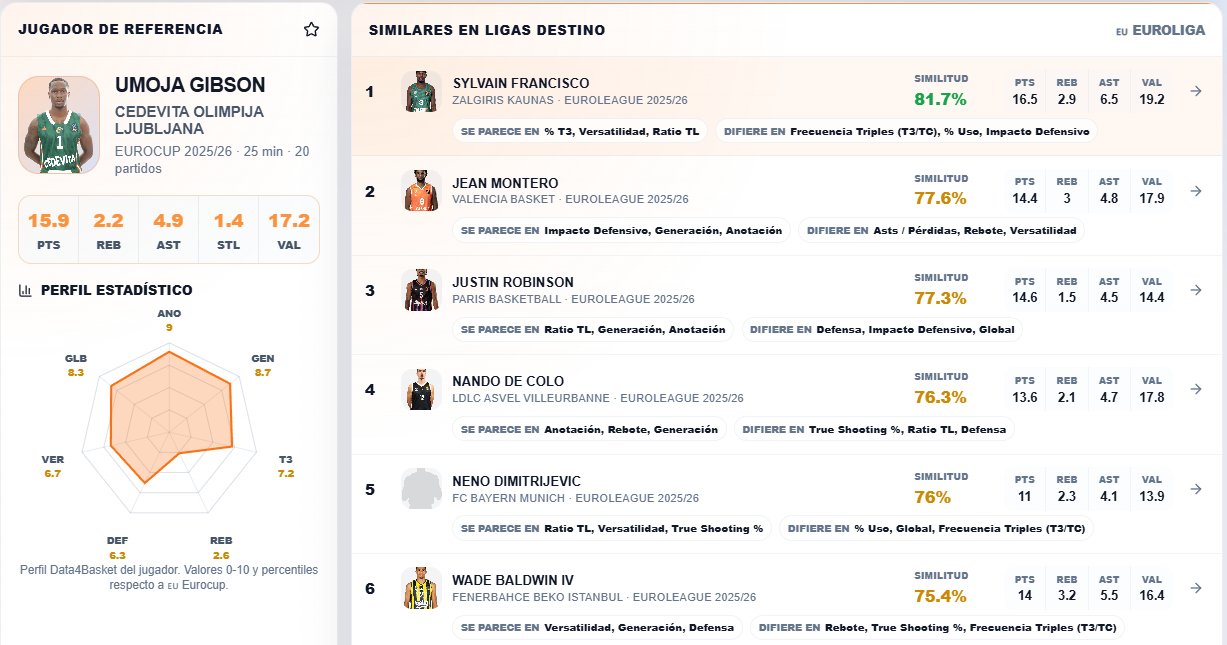Select the 15.9 PTS stat box

49,229
